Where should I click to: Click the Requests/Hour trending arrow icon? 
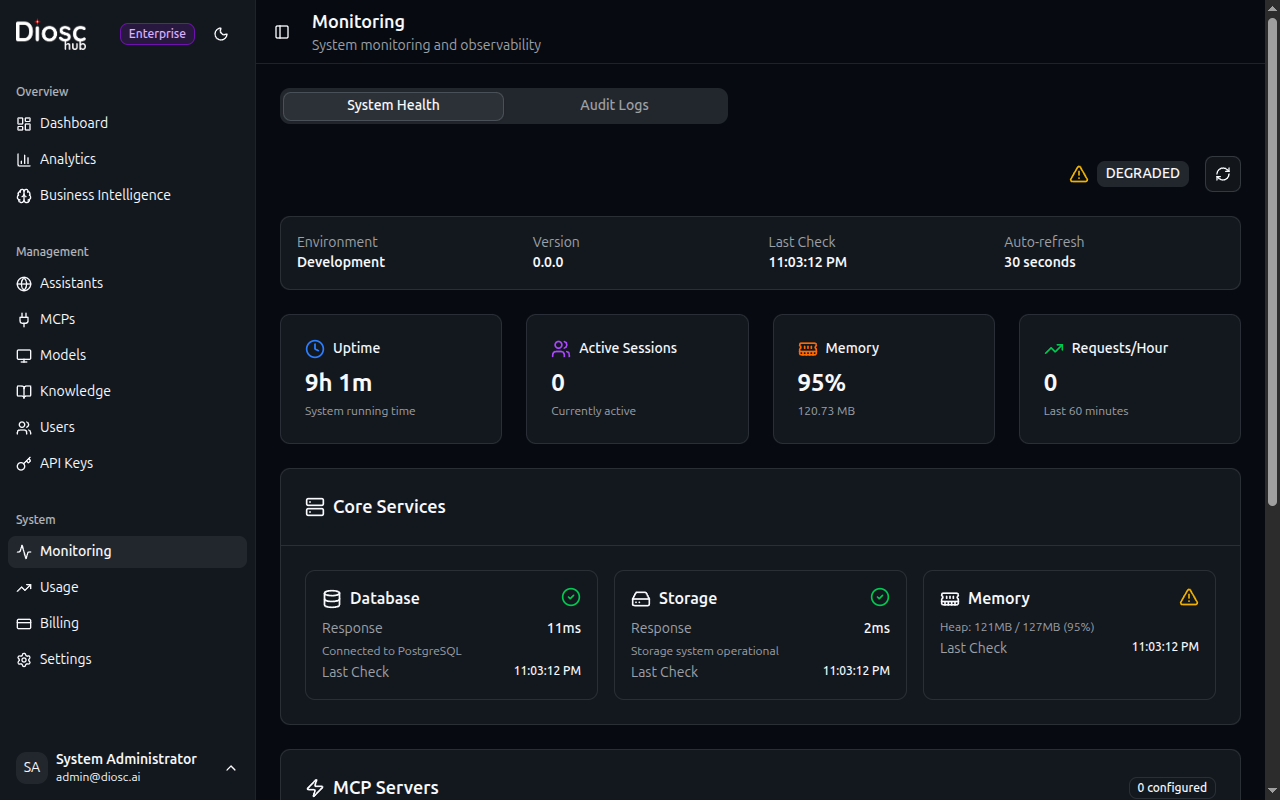pos(1053,349)
